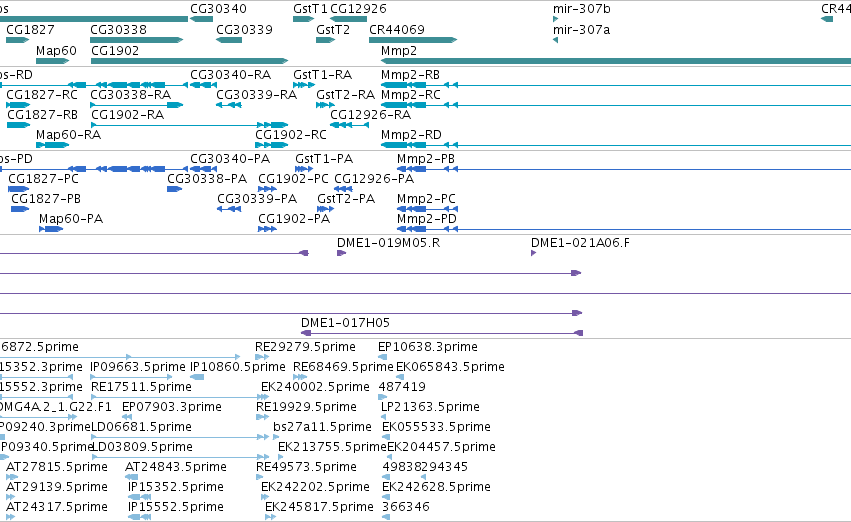Click the EP07903.3prime EST label
This screenshot has width=851, height=522.
pos(172,407)
